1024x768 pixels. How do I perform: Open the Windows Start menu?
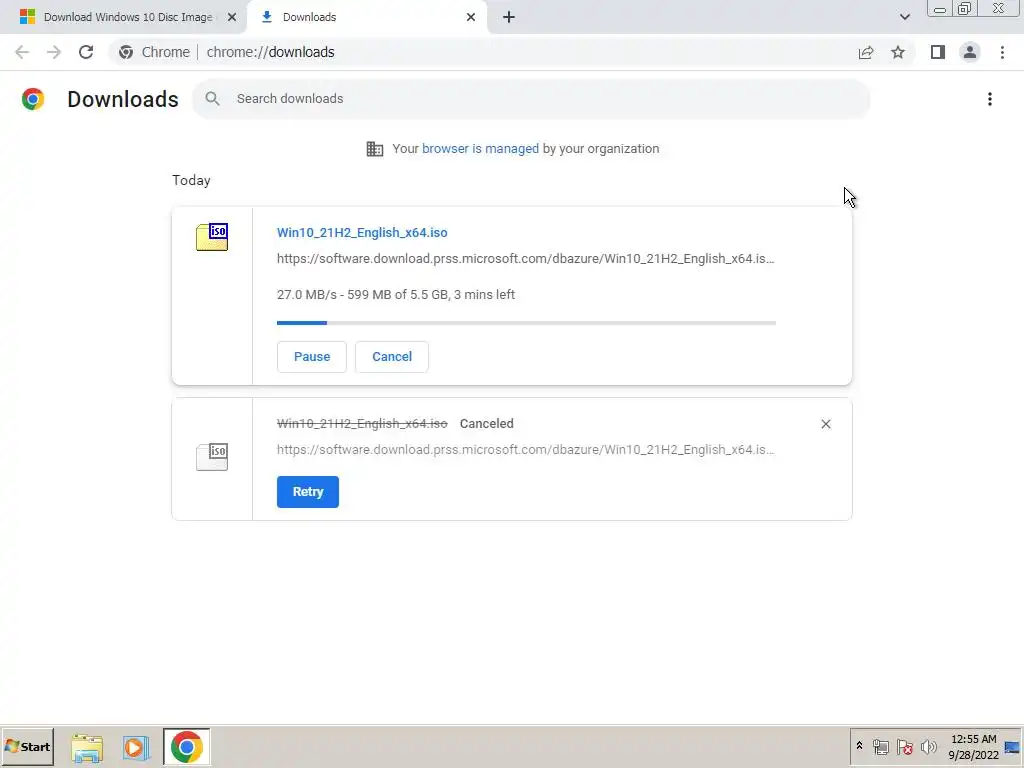click(27, 746)
